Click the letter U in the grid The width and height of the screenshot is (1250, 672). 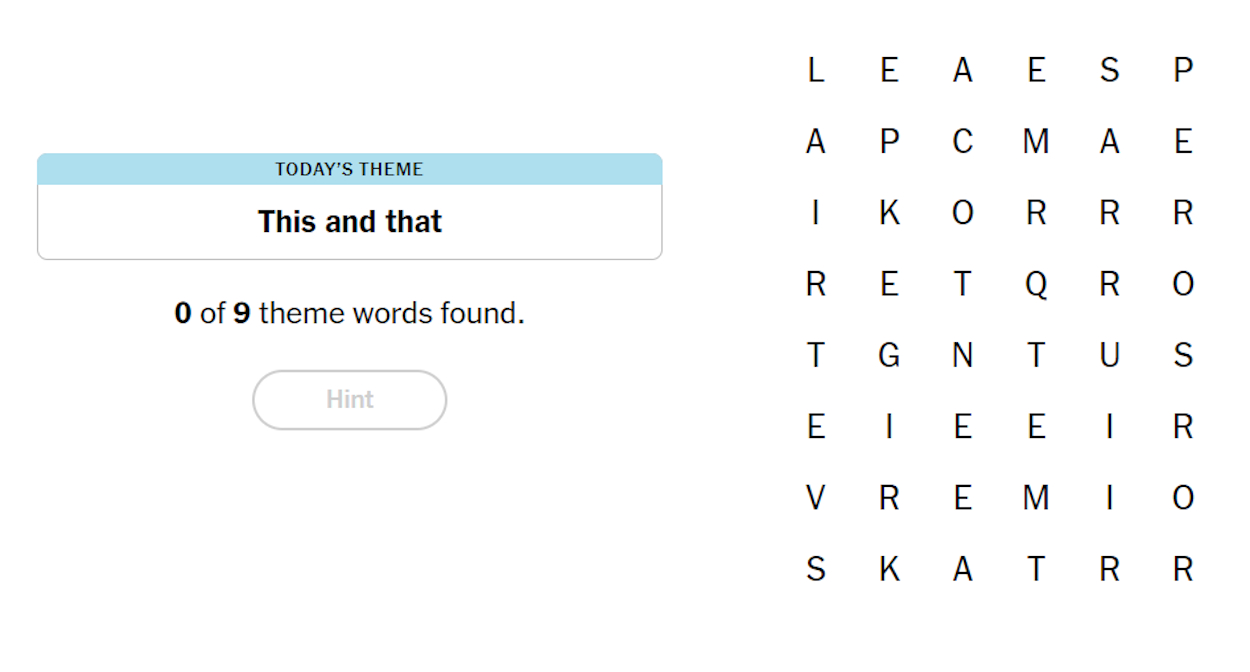[1110, 355]
